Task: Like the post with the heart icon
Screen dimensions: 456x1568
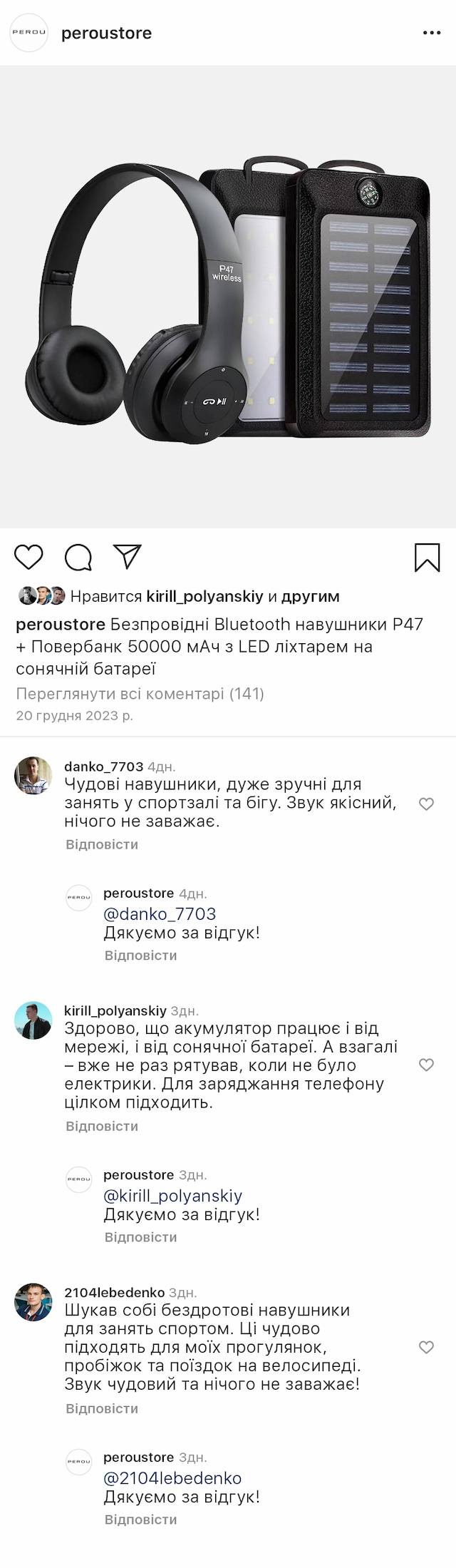Action: point(29,557)
